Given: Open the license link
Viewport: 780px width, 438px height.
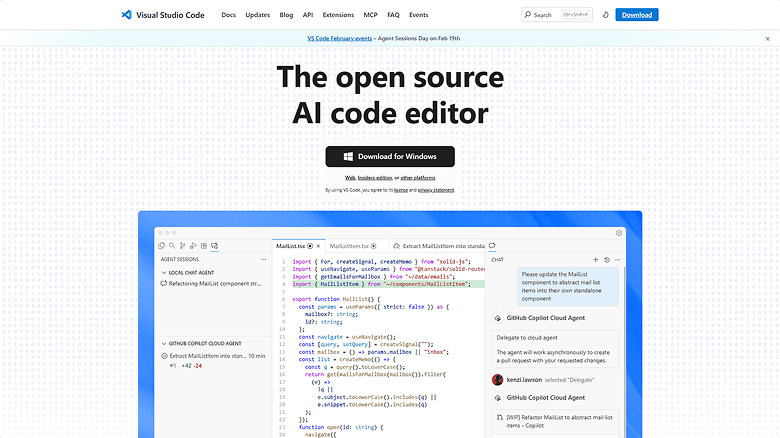Looking at the screenshot, I should click(401, 190).
